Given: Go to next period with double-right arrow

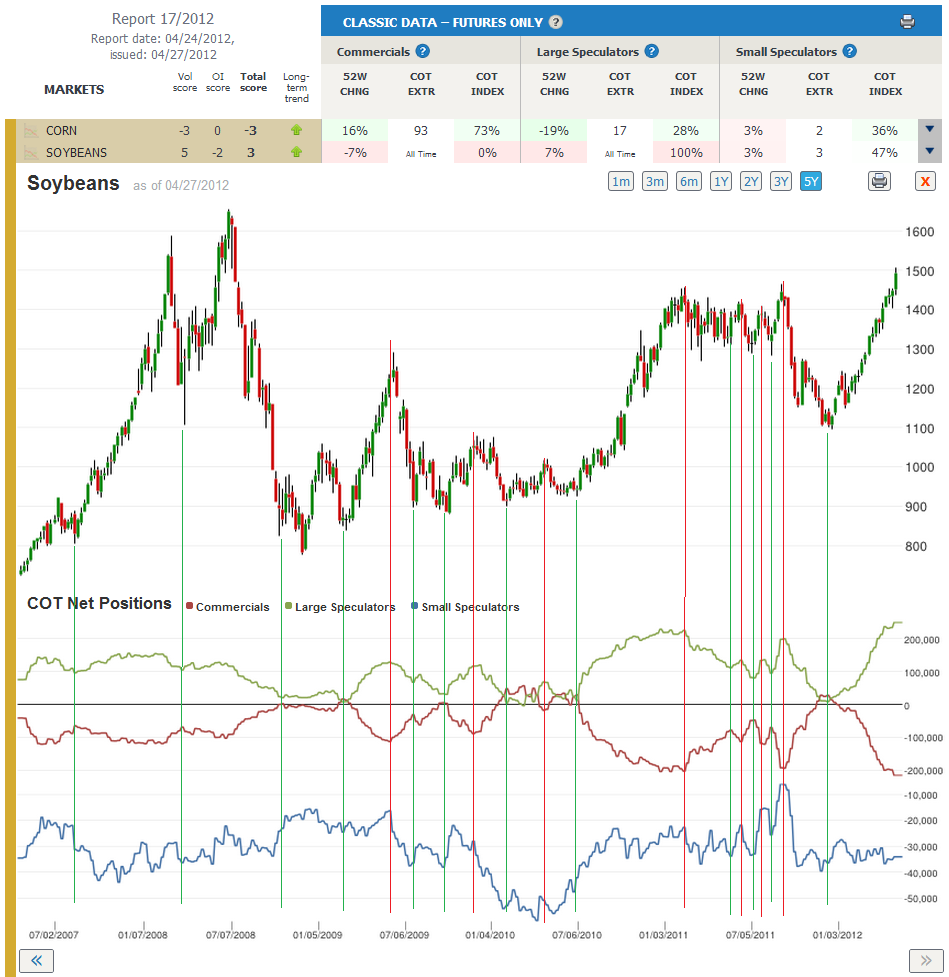Looking at the screenshot, I should 926,960.
